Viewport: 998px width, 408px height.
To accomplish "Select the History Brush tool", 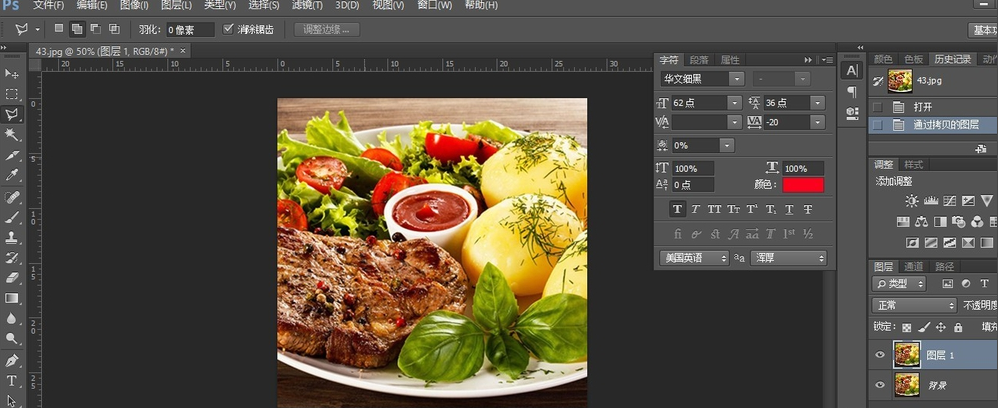I will pos(11,258).
